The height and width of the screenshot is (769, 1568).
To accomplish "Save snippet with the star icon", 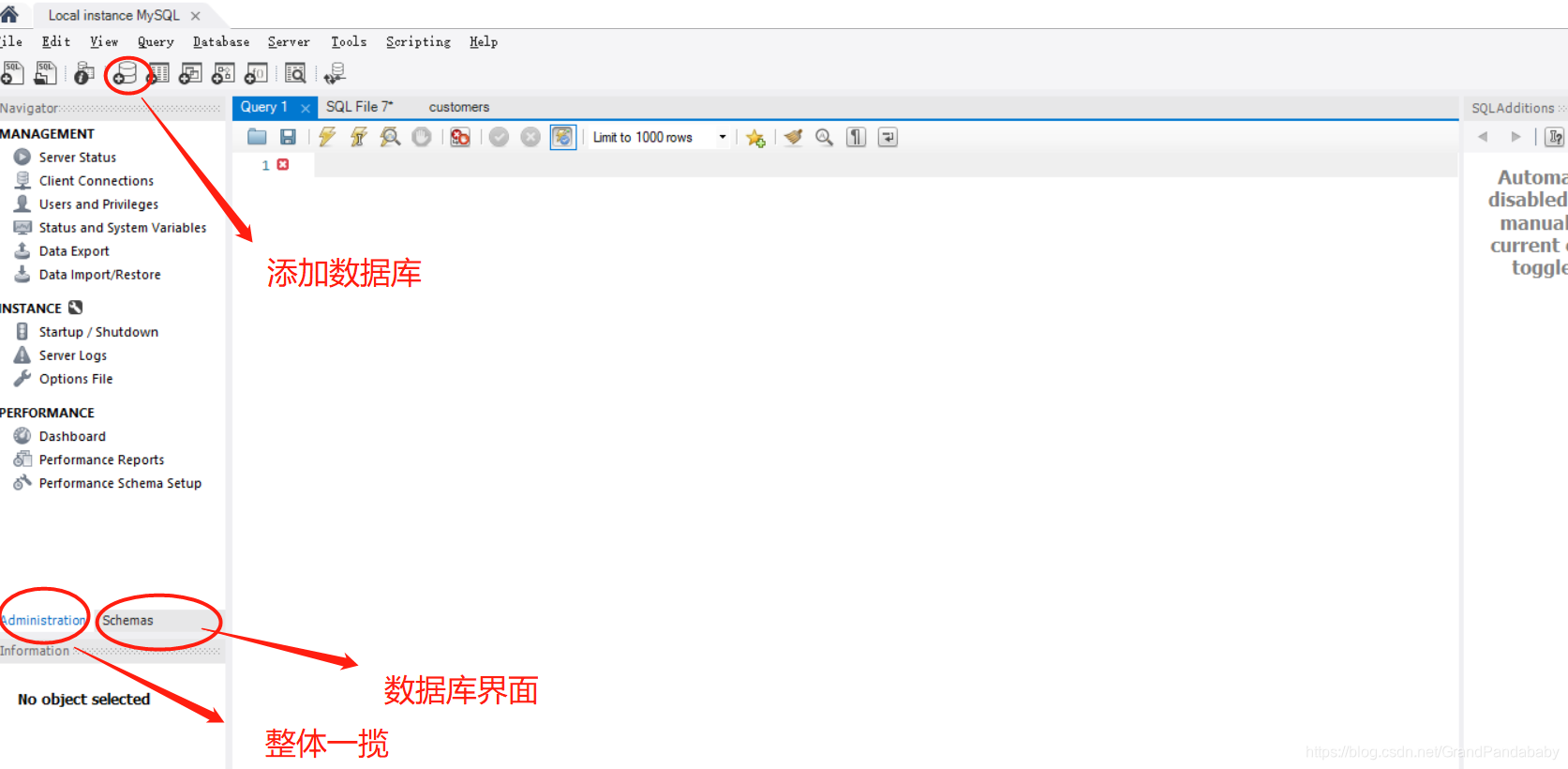I will tap(755, 138).
